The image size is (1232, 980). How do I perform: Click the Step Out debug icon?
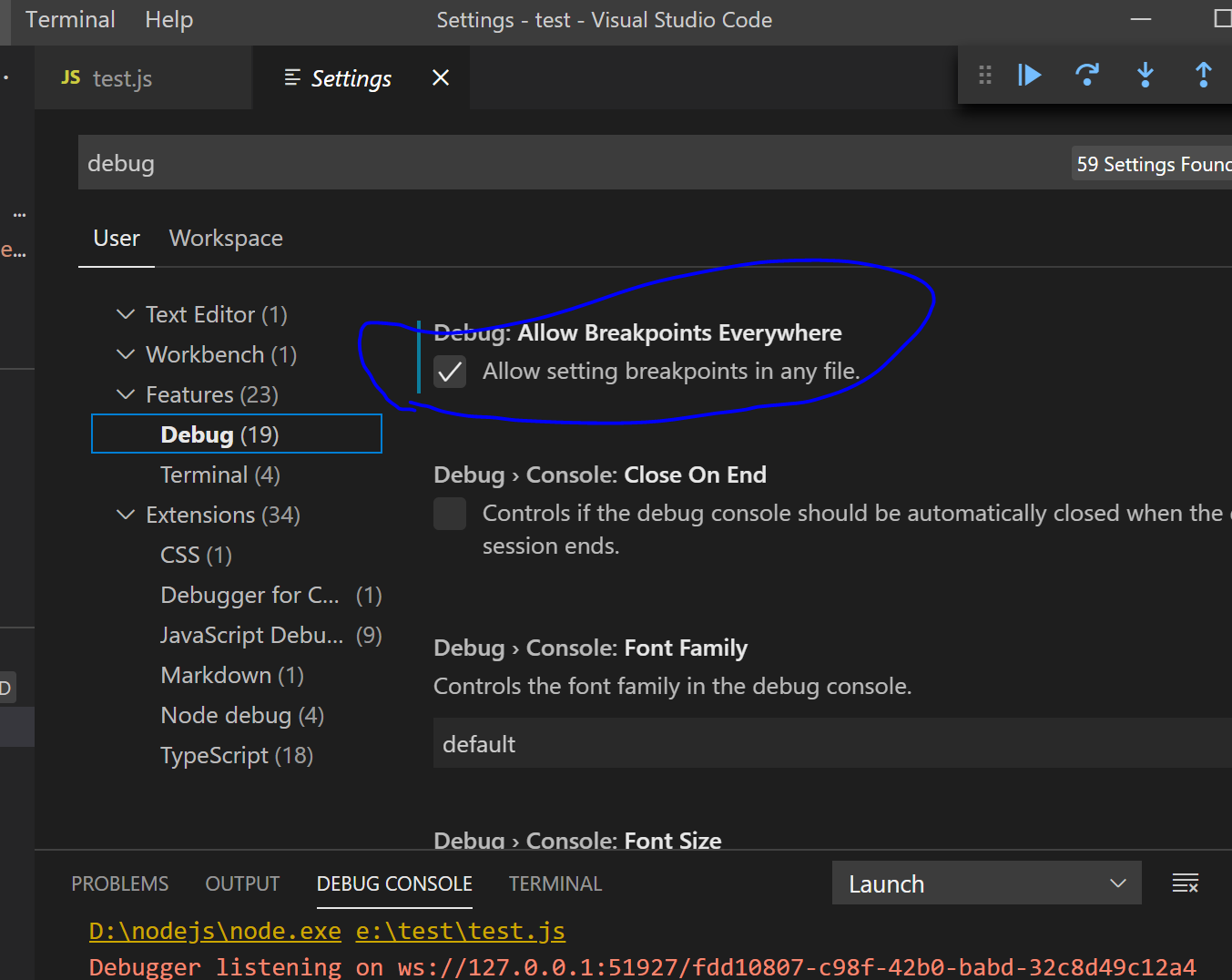tap(1203, 75)
